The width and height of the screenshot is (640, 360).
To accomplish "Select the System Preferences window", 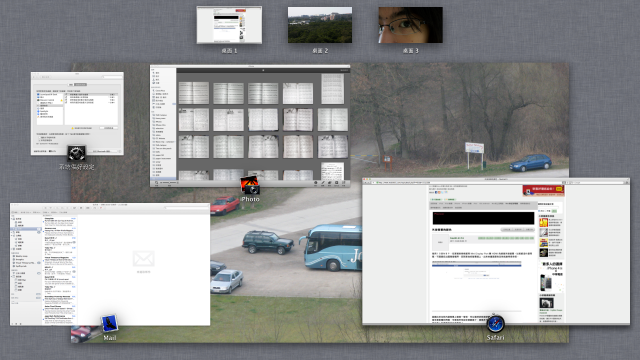I will (77, 113).
